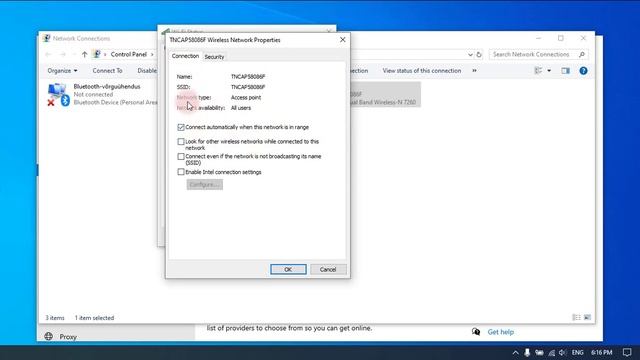Click the Proxy globe icon
The image size is (640, 360).
(x=49, y=336)
